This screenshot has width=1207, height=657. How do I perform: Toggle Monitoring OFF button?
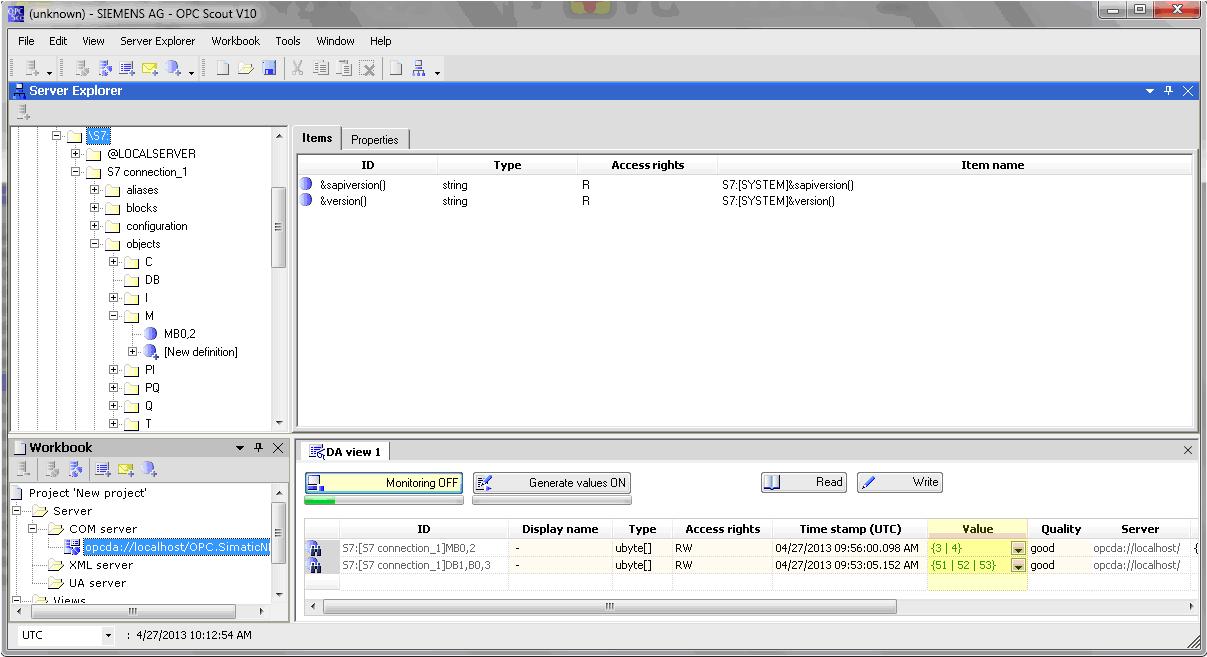[384, 483]
